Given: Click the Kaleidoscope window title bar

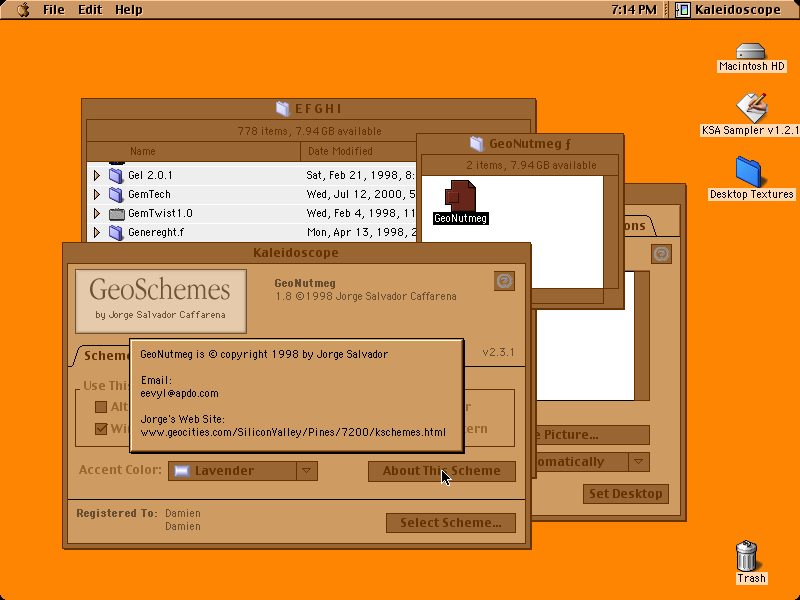Looking at the screenshot, I should point(296,253).
